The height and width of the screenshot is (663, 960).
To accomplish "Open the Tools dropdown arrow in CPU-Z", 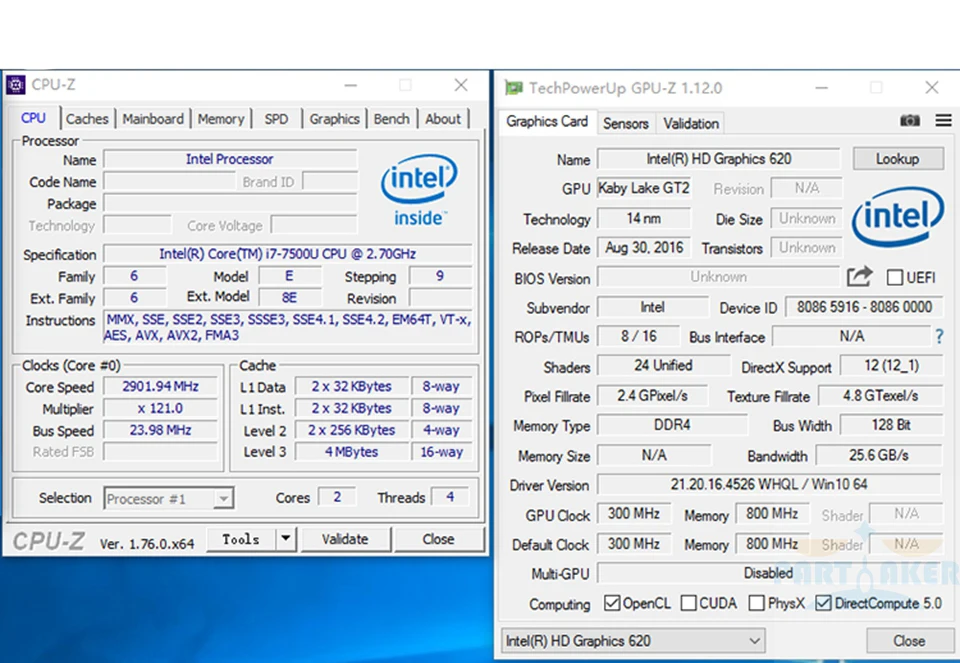I will tap(285, 539).
